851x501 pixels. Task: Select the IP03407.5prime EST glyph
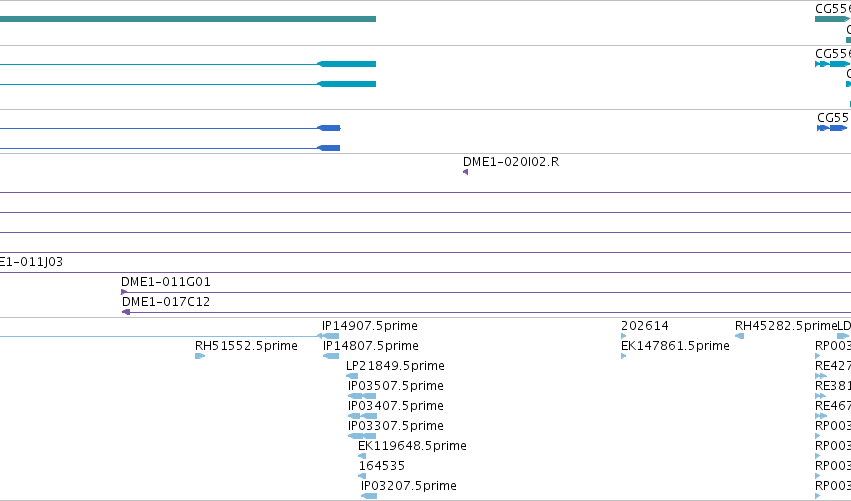point(362,416)
